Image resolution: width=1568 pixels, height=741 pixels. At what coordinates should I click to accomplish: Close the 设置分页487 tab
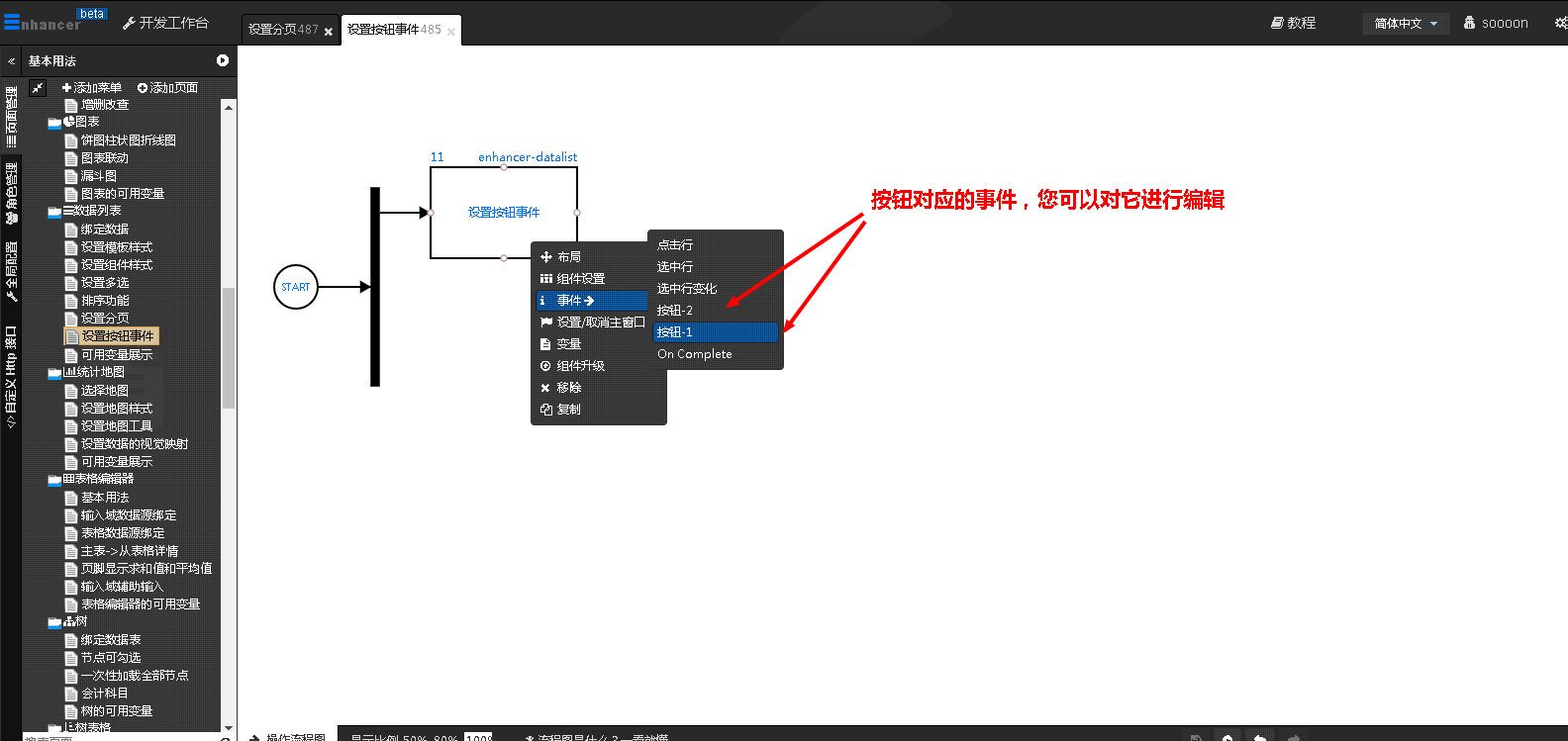[x=329, y=32]
